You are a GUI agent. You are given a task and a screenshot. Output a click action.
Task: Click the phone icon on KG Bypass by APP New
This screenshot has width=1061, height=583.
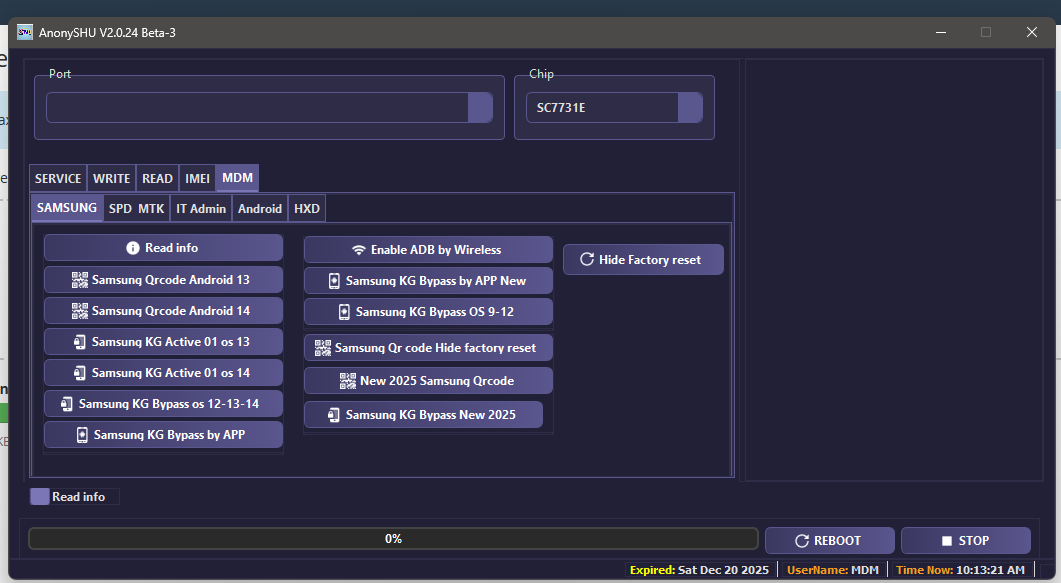tap(334, 281)
